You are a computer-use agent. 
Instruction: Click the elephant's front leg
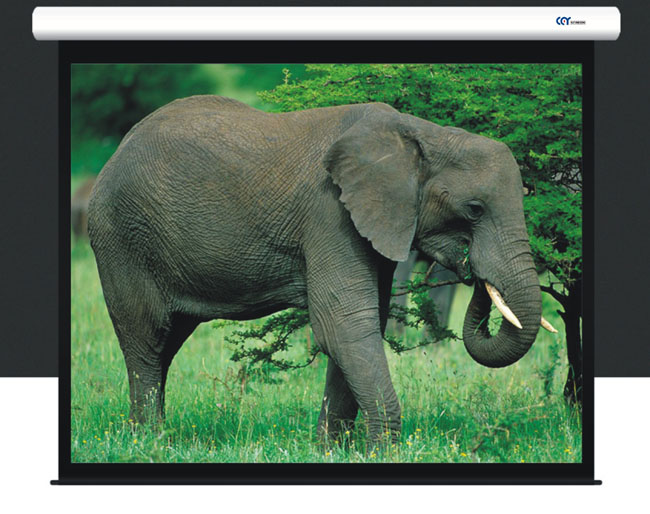pyautogui.click(x=366, y=380)
